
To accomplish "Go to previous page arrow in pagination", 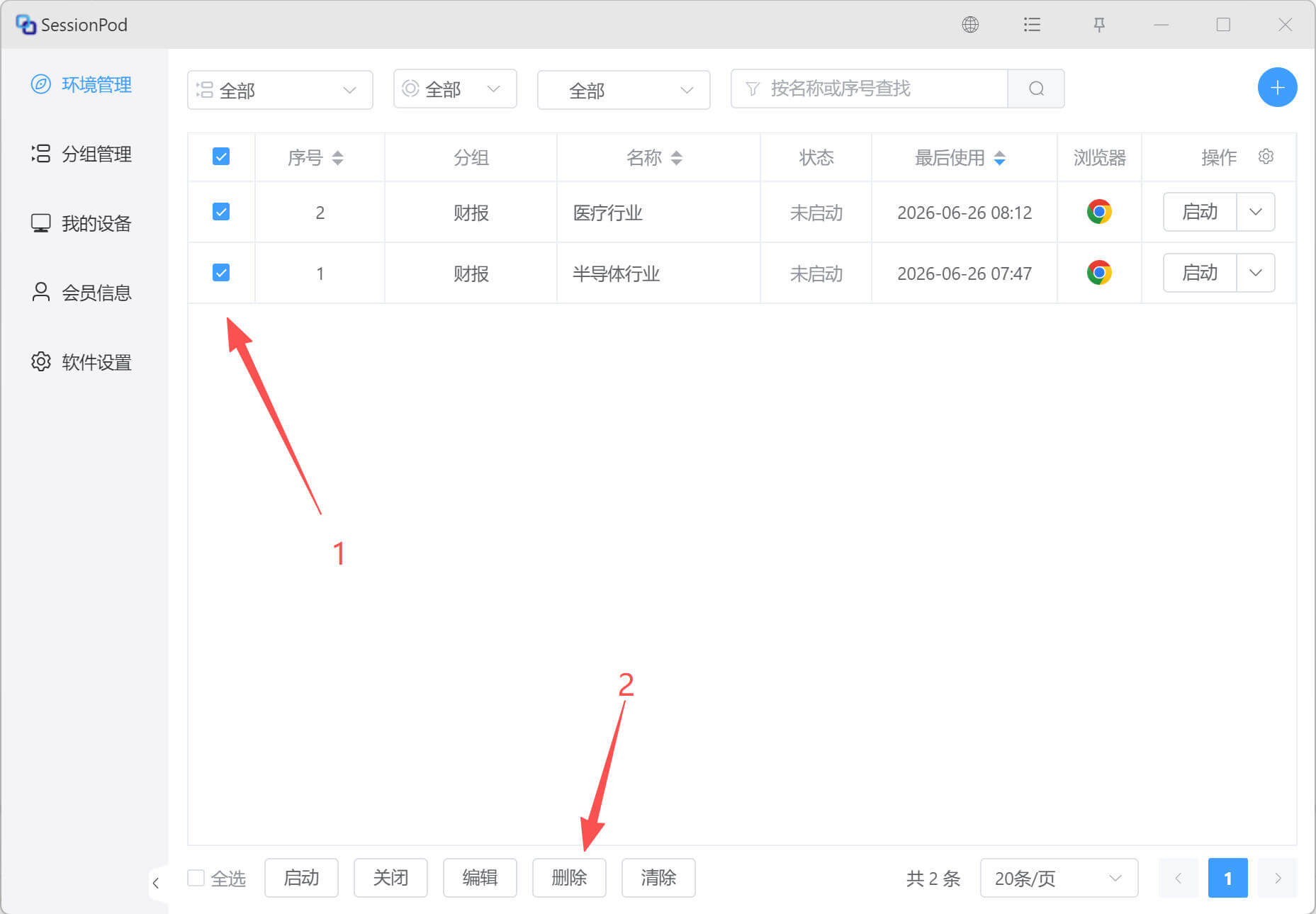I will 1178,879.
